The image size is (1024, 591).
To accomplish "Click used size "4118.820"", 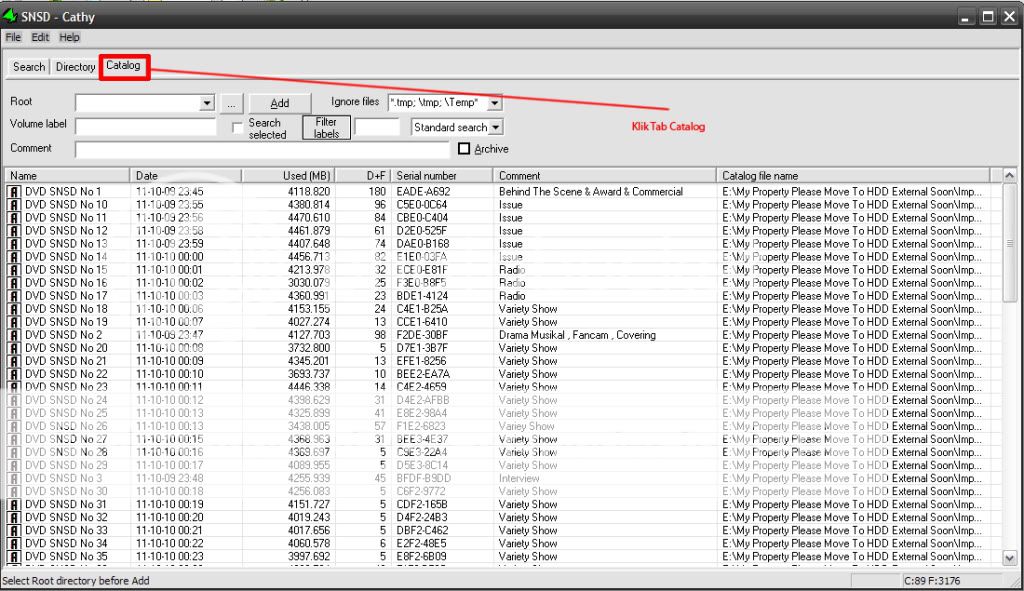I will [309, 192].
